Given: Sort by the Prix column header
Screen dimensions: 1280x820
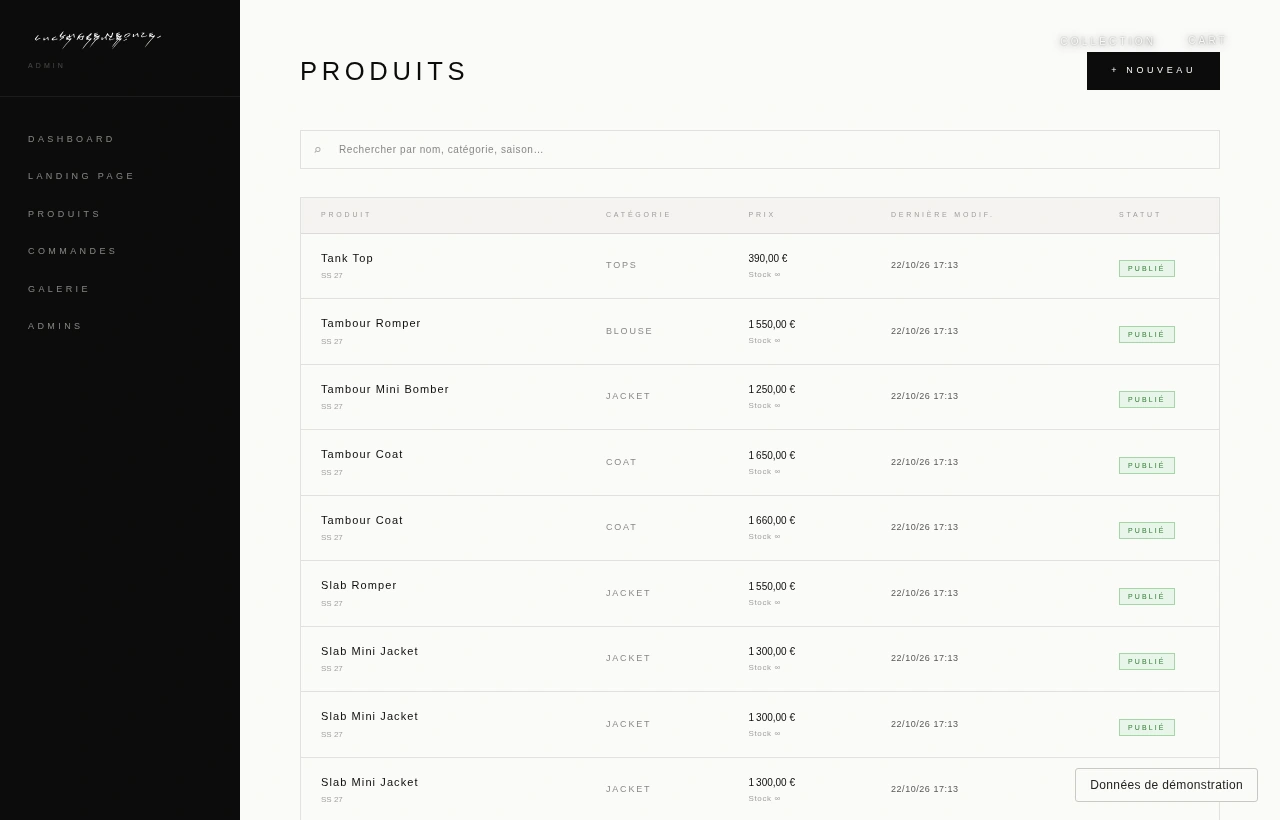Looking at the screenshot, I should 762,215.
